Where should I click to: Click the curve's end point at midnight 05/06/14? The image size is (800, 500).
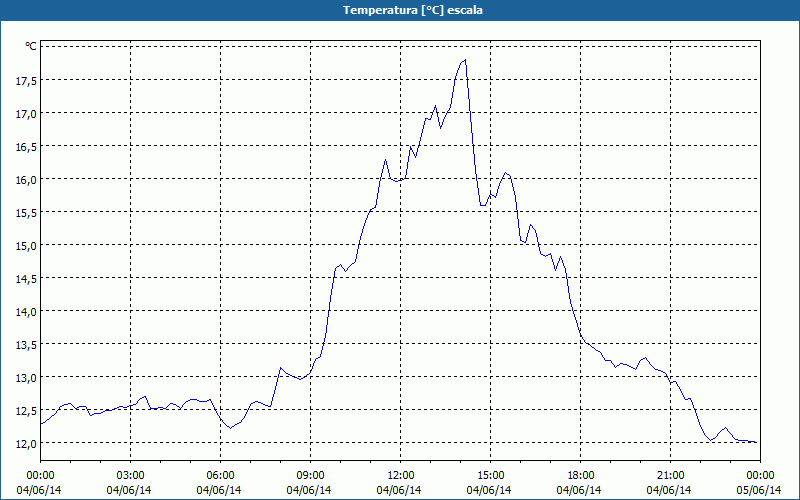coord(757,442)
